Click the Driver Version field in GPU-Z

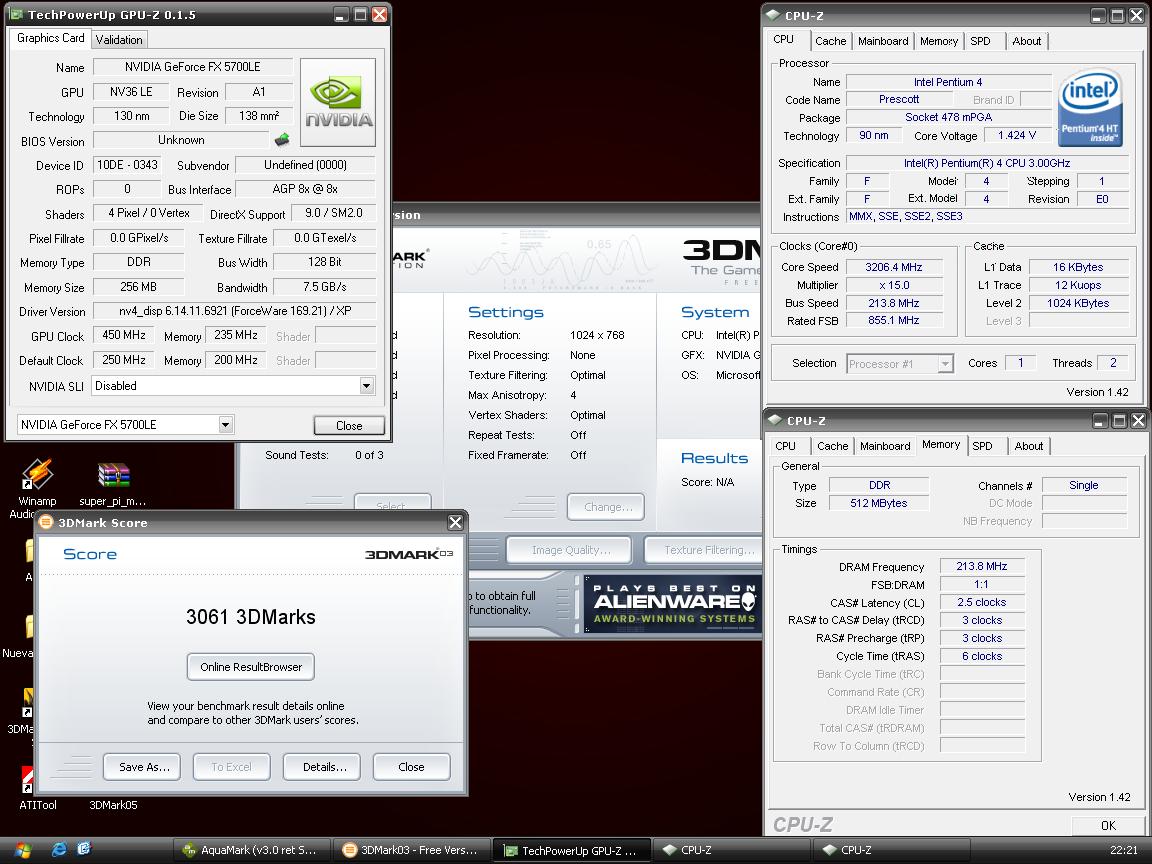(x=234, y=311)
